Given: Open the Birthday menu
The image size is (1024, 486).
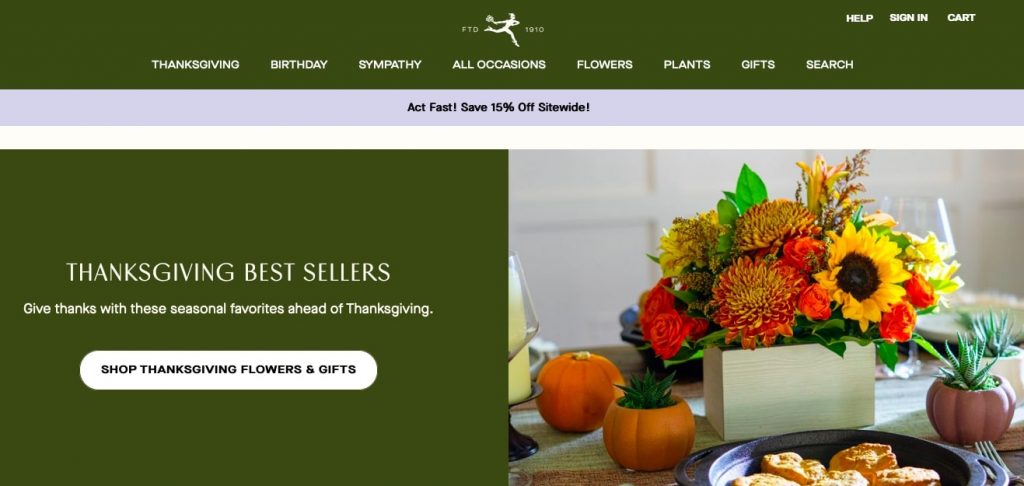Looking at the screenshot, I should [x=299, y=65].
